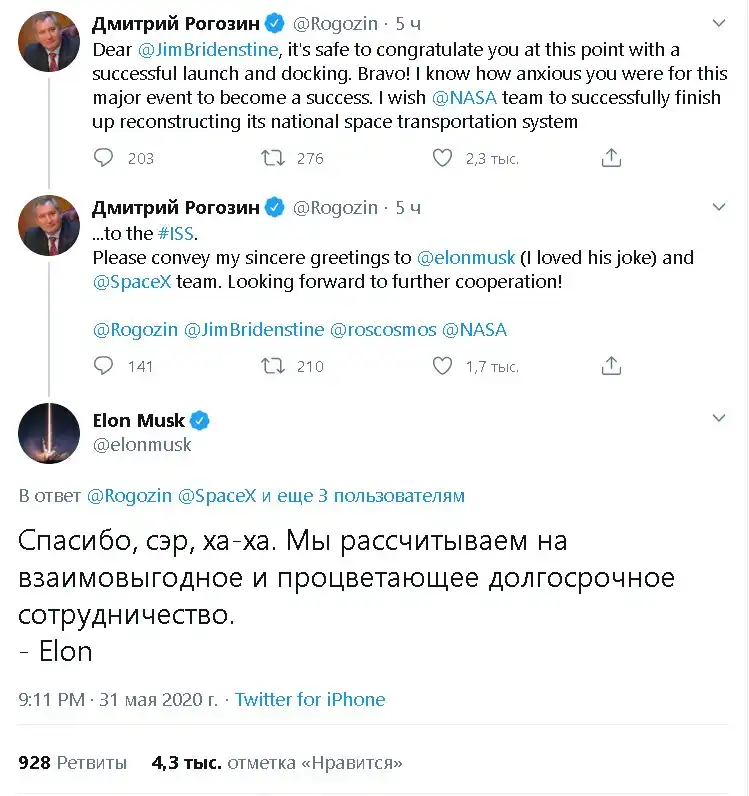Open the Twitter for iPhone source link
Image resolution: width=749 pixels, height=796 pixels.
(x=310, y=700)
